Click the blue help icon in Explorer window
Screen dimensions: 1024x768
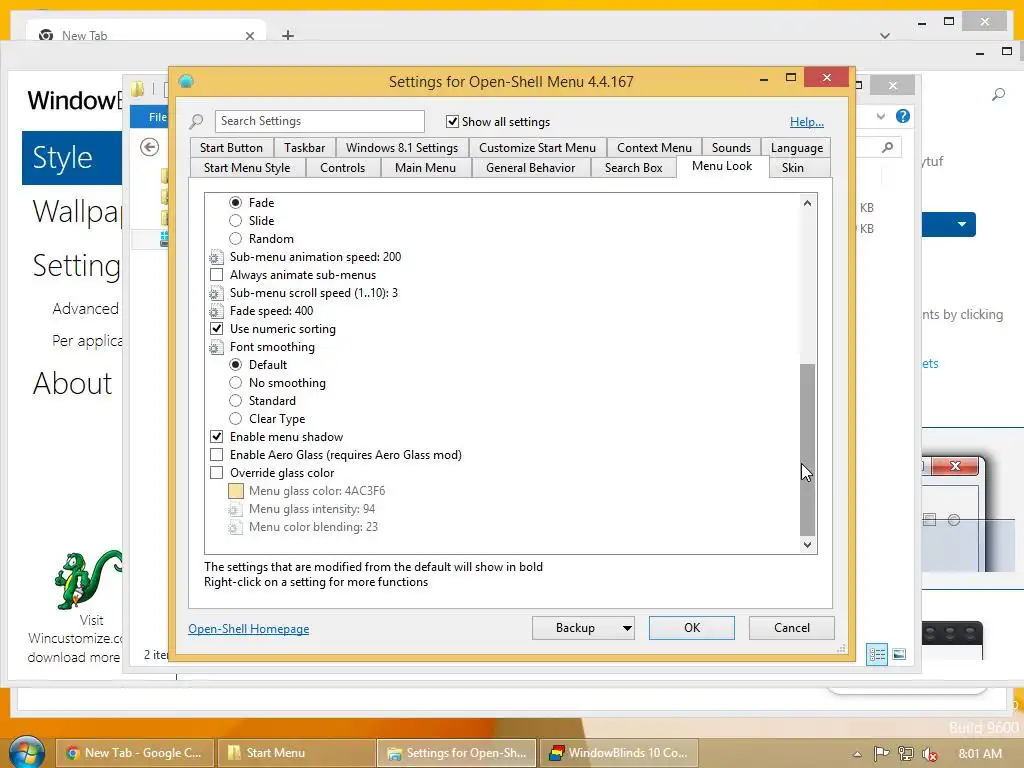[x=903, y=116]
